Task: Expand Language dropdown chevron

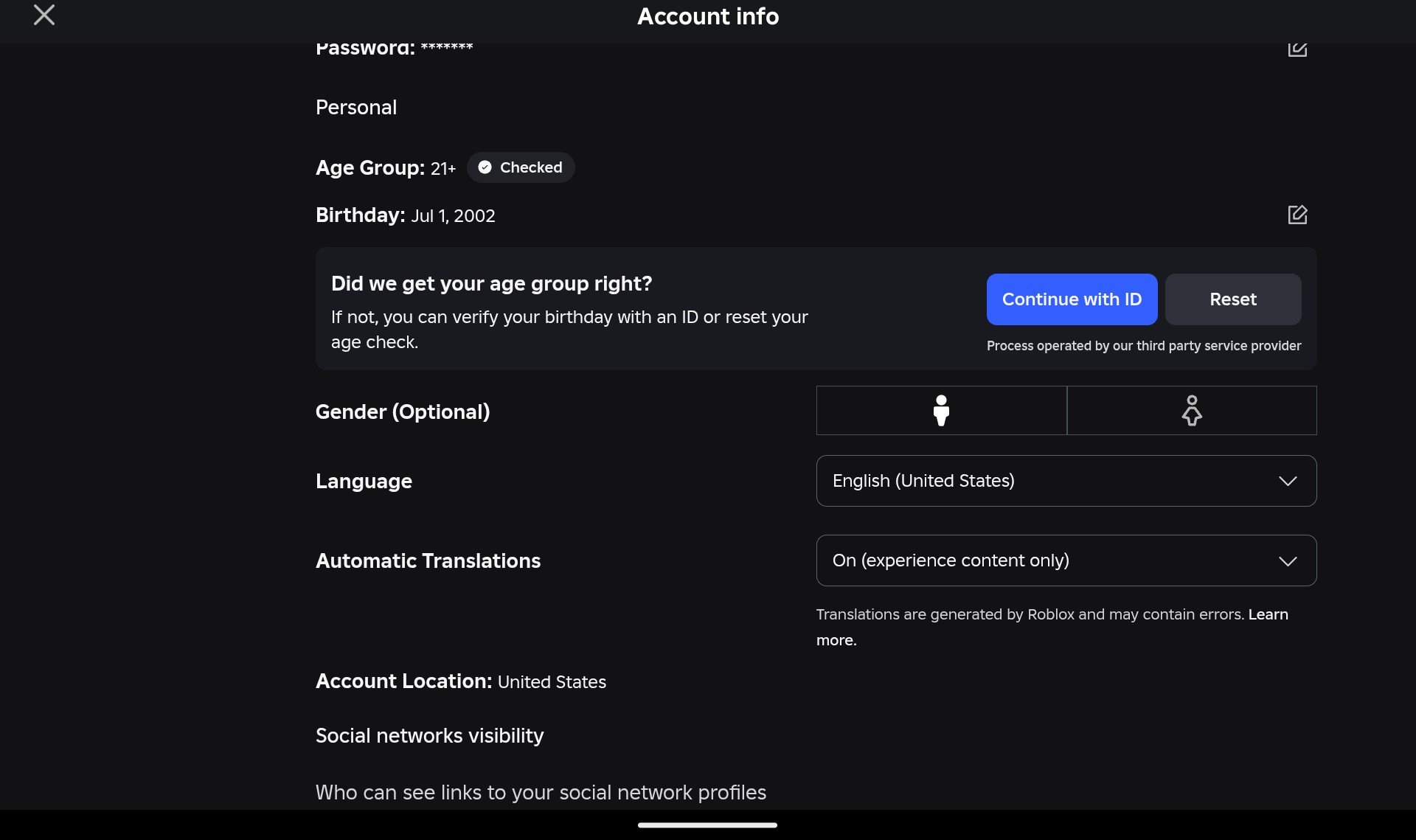Action: coord(1288,481)
